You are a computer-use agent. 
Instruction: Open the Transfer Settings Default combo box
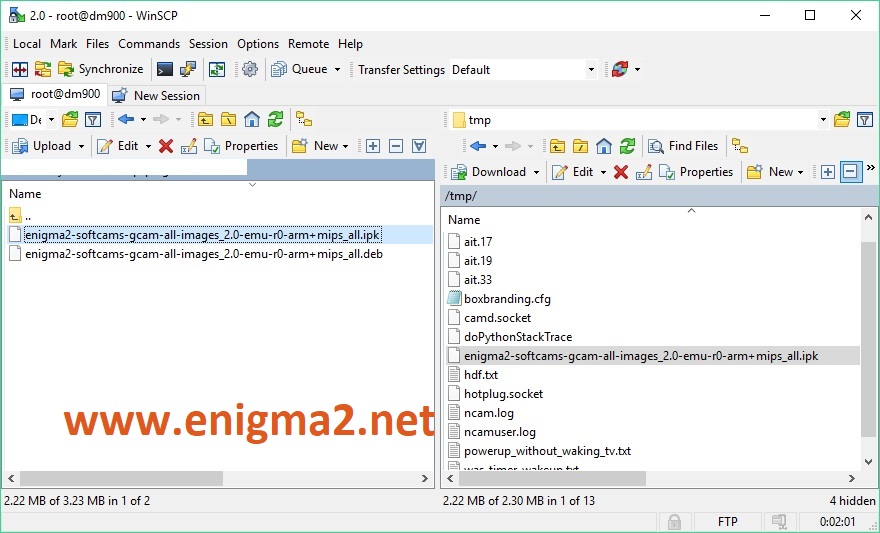point(522,70)
